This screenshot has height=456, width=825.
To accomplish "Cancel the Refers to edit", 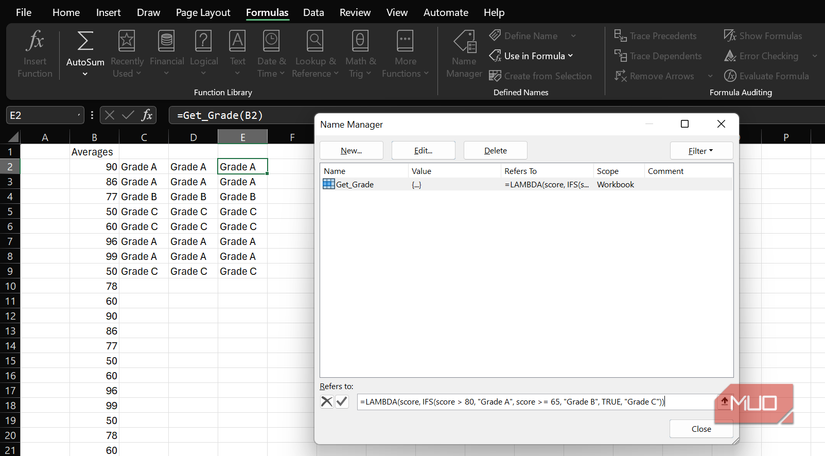I will (327, 401).
